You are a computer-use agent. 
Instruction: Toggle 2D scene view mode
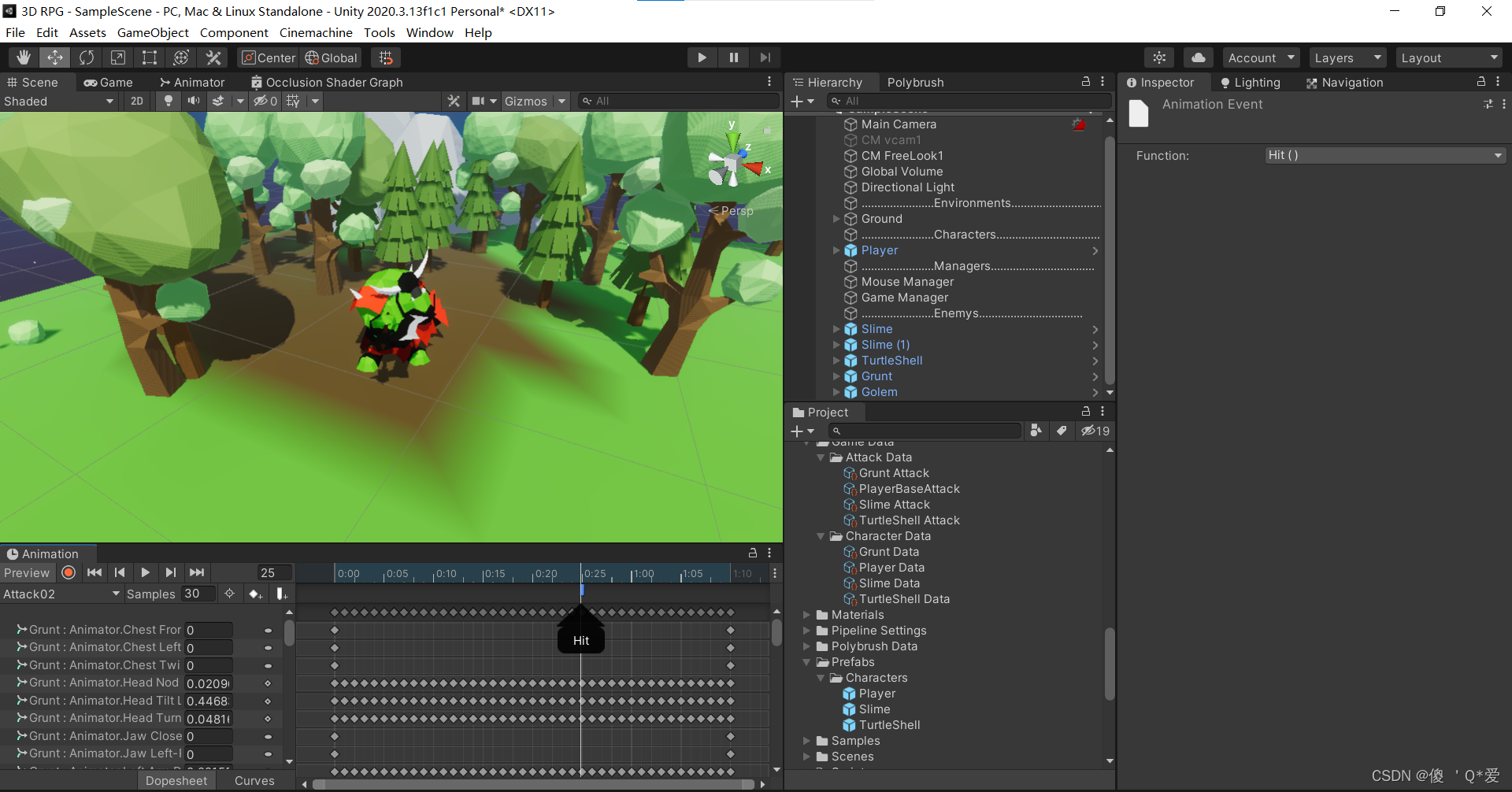(x=137, y=101)
